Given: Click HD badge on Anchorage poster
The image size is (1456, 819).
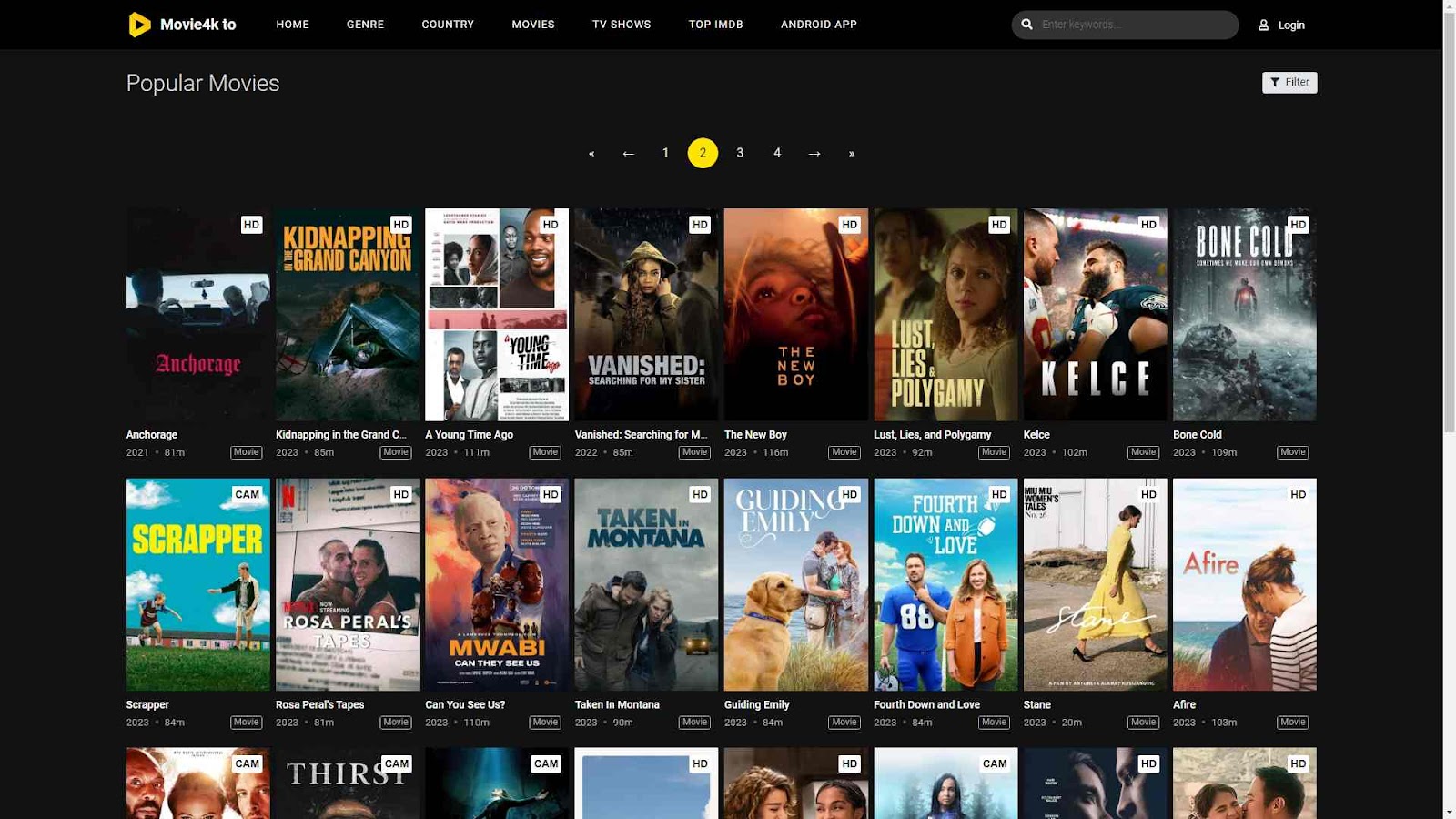Looking at the screenshot, I should pyautogui.click(x=251, y=225).
